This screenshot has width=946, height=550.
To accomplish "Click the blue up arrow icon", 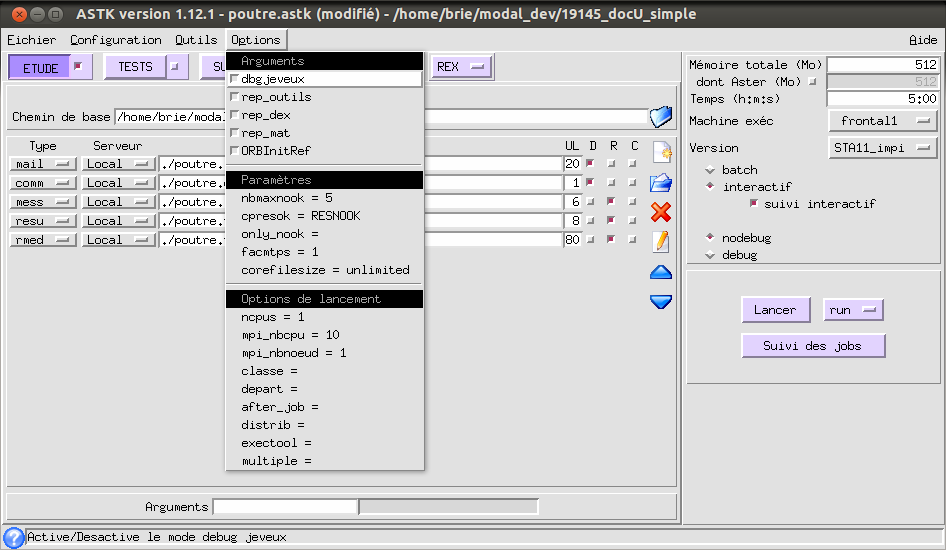I will (661, 272).
